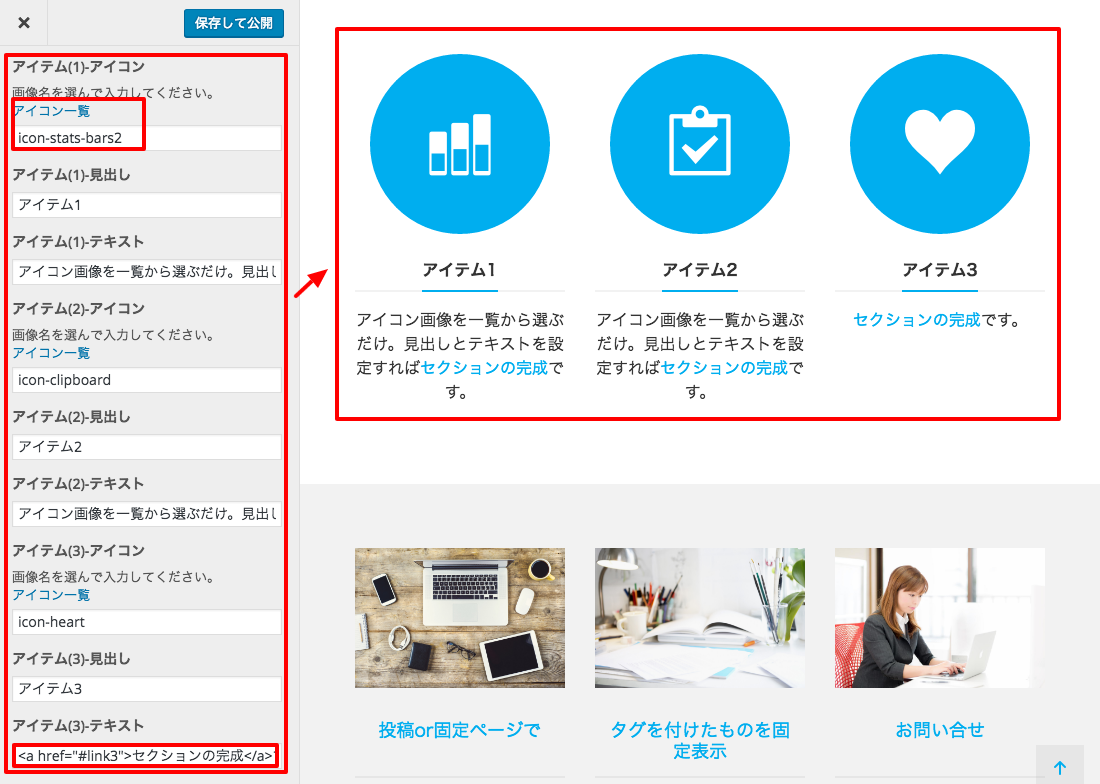The height and width of the screenshot is (784, 1100).
Task: Open セクションの完成 link under アイテム2
Action: pos(724,367)
